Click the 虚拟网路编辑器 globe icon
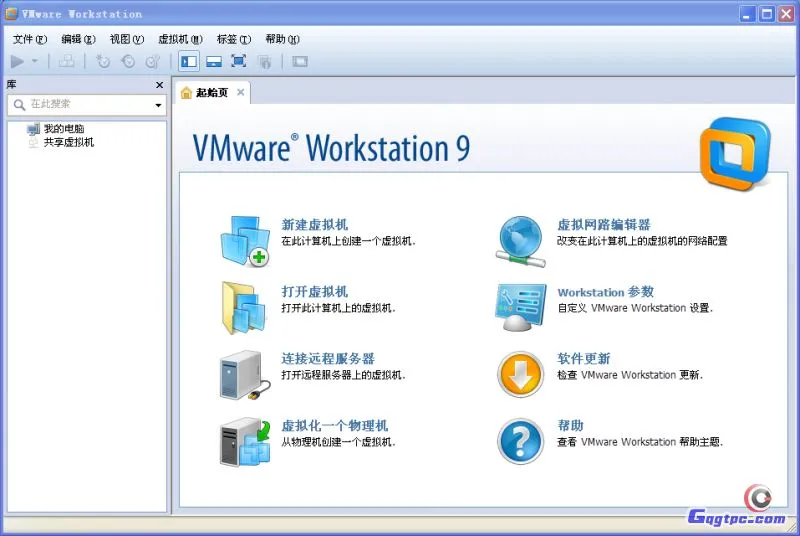 520,241
